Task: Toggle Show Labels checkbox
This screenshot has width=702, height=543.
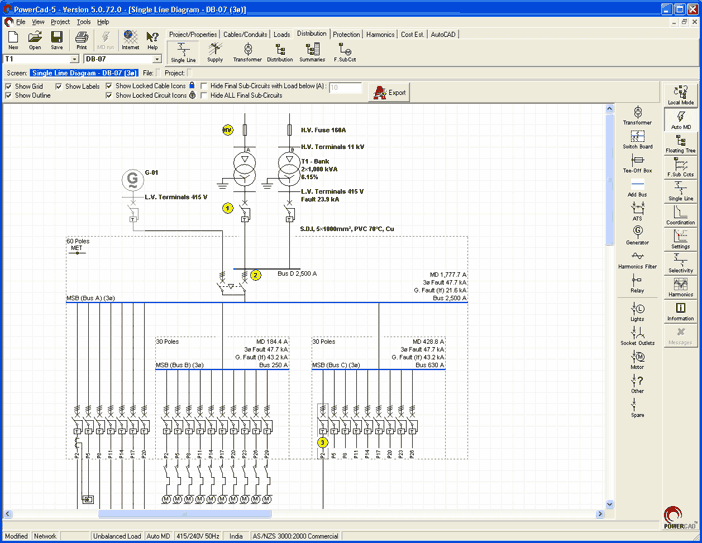Action: 59,86
